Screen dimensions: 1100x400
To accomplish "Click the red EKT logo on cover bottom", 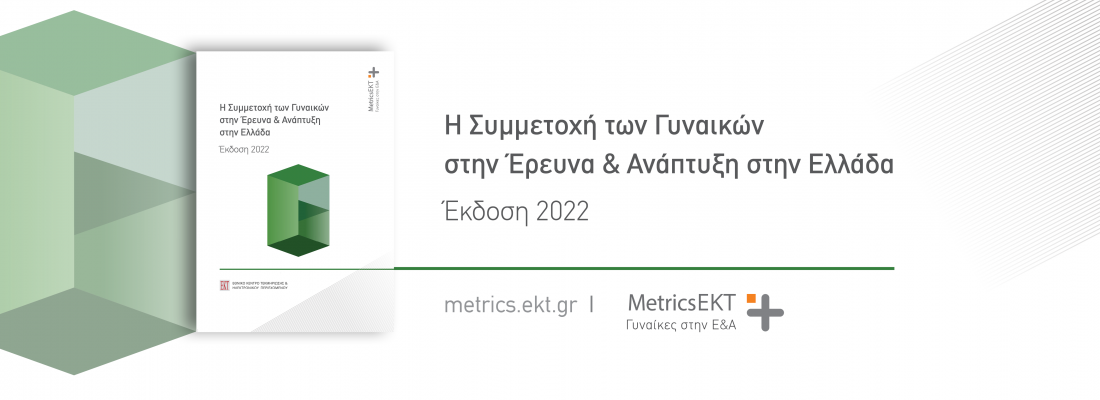I will pos(224,286).
